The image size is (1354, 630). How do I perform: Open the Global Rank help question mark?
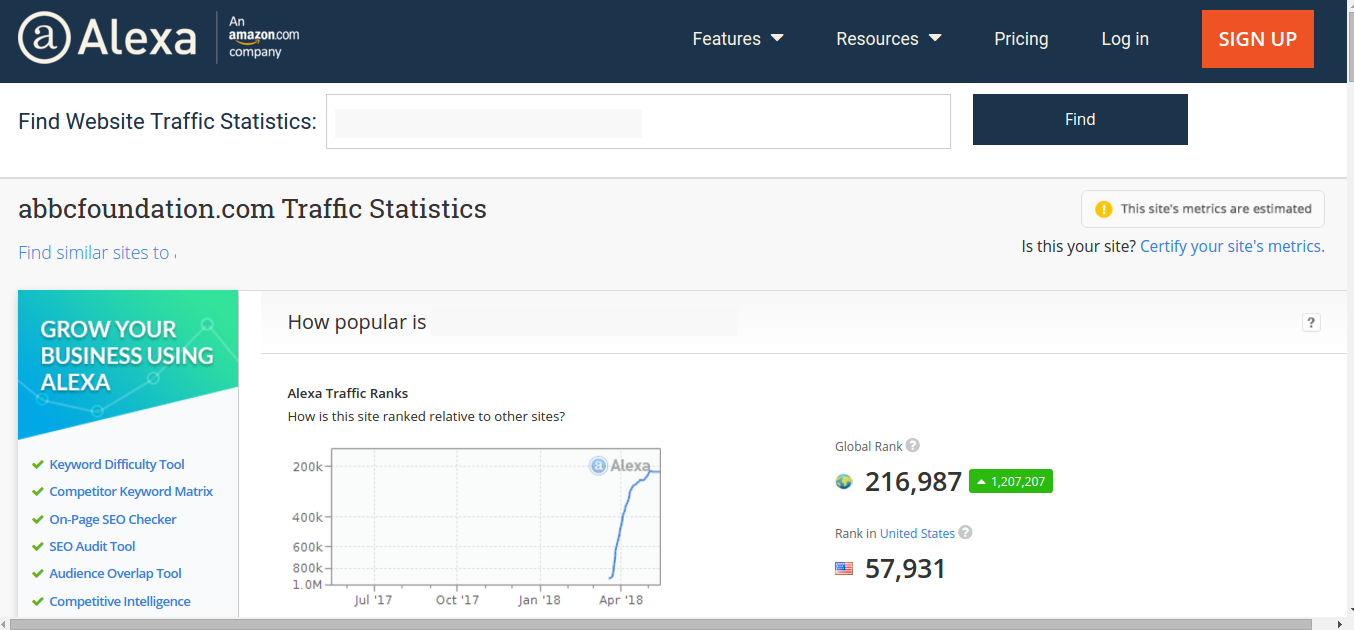(x=913, y=446)
